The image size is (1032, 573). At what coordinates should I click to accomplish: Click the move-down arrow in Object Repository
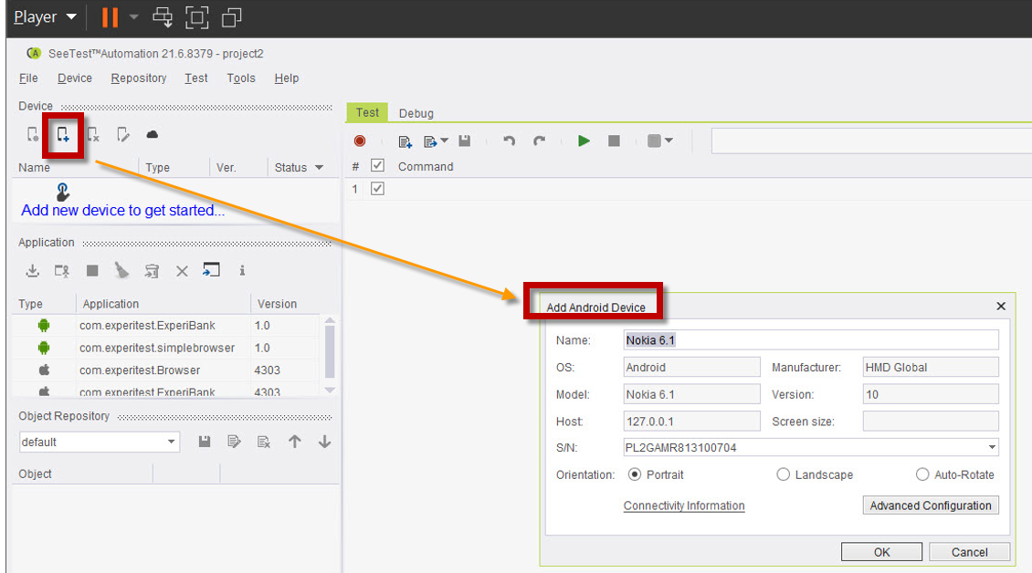coord(324,441)
